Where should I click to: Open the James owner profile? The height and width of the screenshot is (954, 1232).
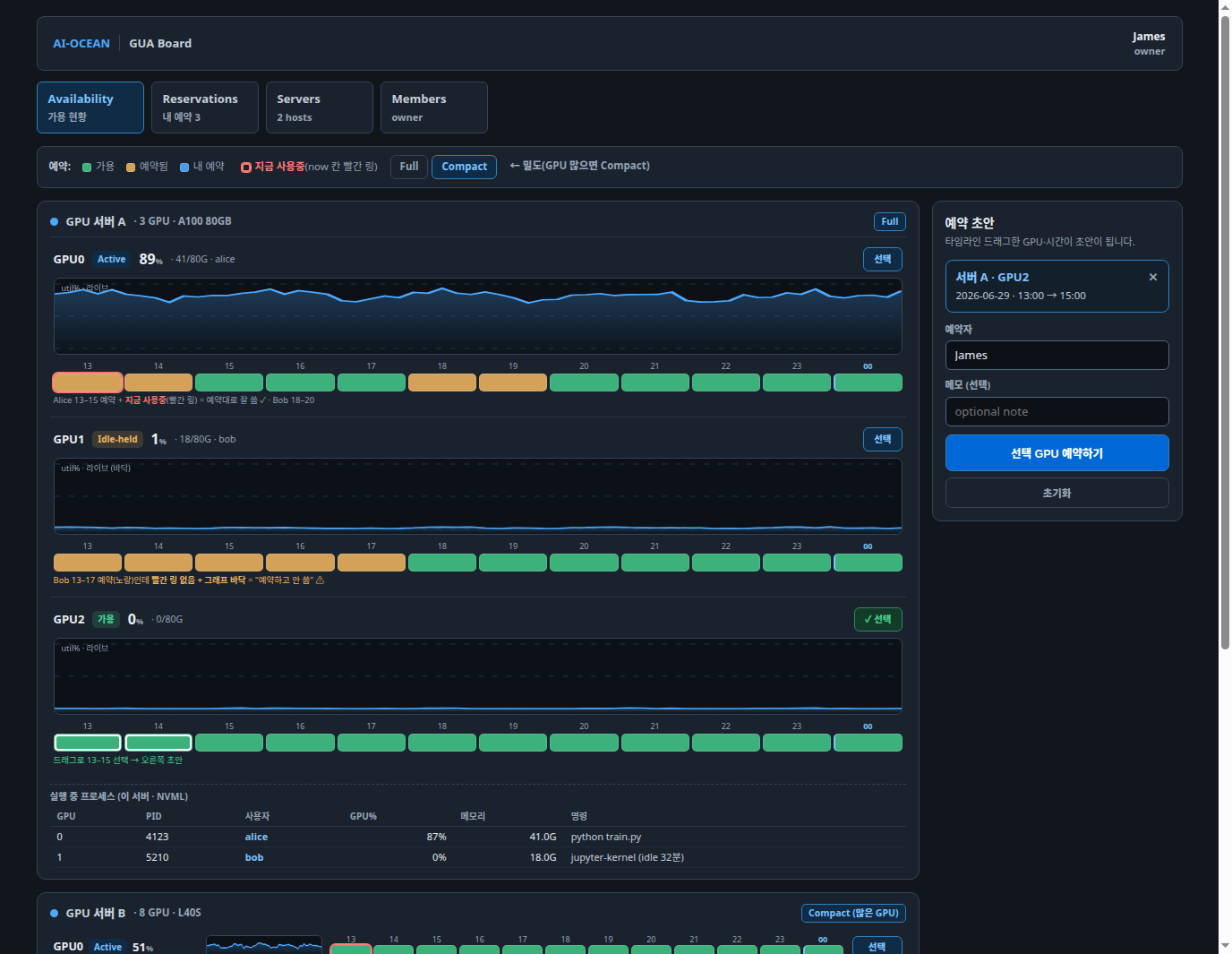(1149, 43)
